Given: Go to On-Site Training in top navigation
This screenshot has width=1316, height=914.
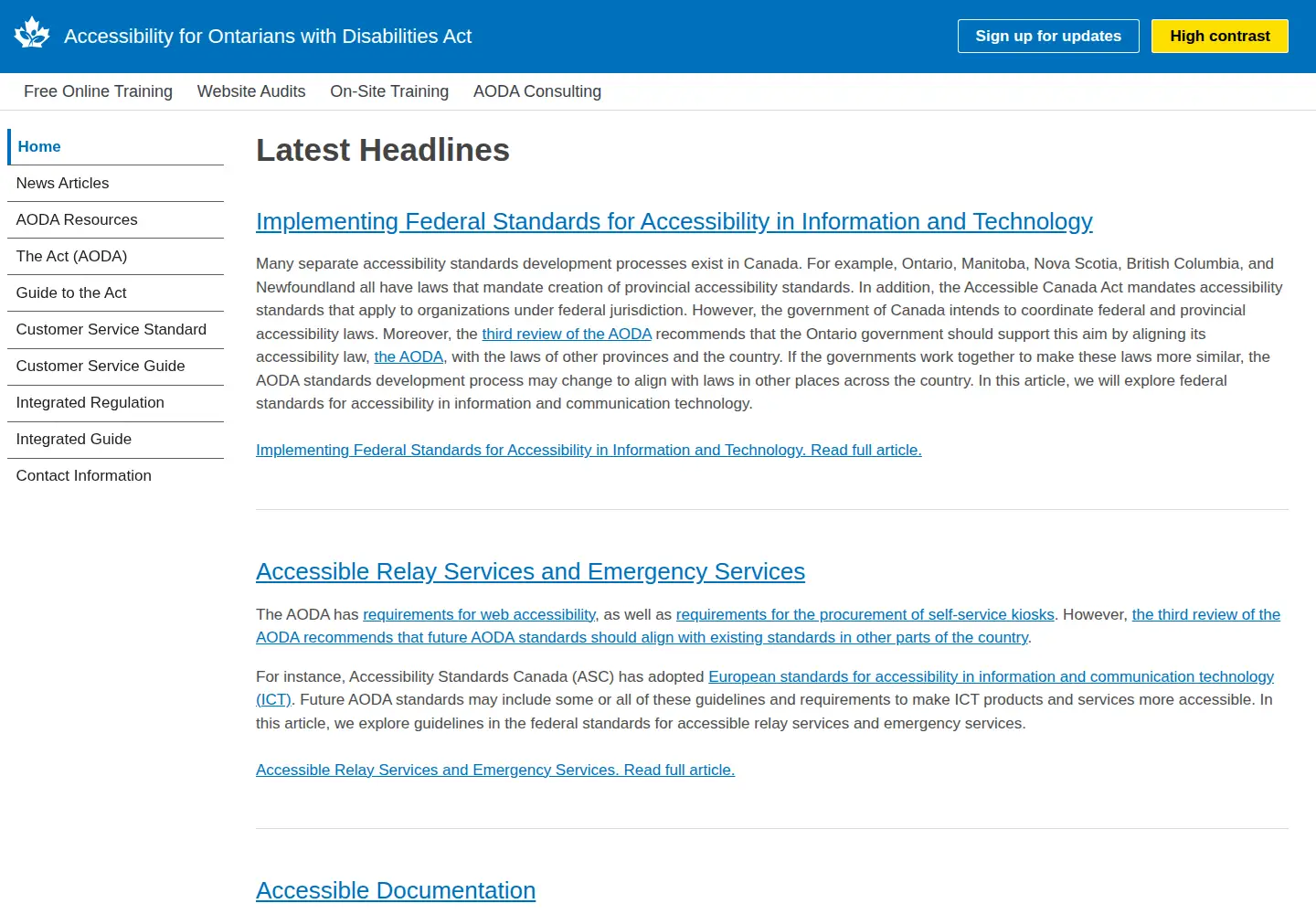Looking at the screenshot, I should (389, 91).
